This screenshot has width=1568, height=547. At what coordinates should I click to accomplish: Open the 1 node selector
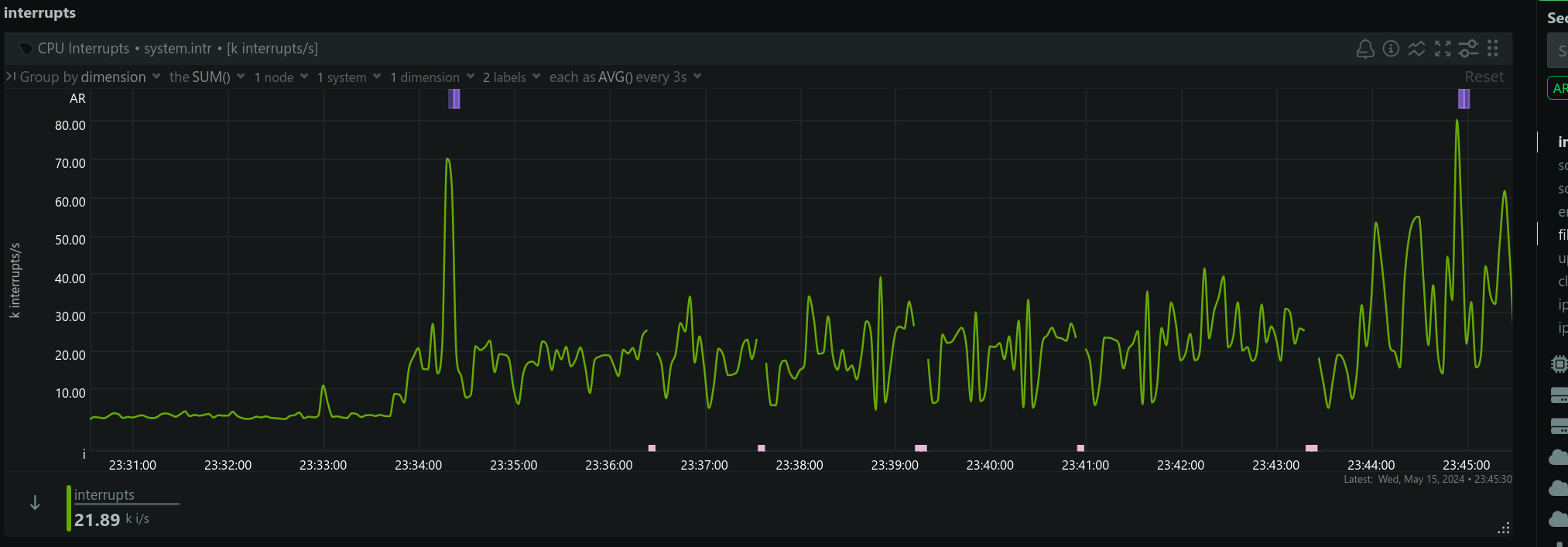[x=281, y=77]
